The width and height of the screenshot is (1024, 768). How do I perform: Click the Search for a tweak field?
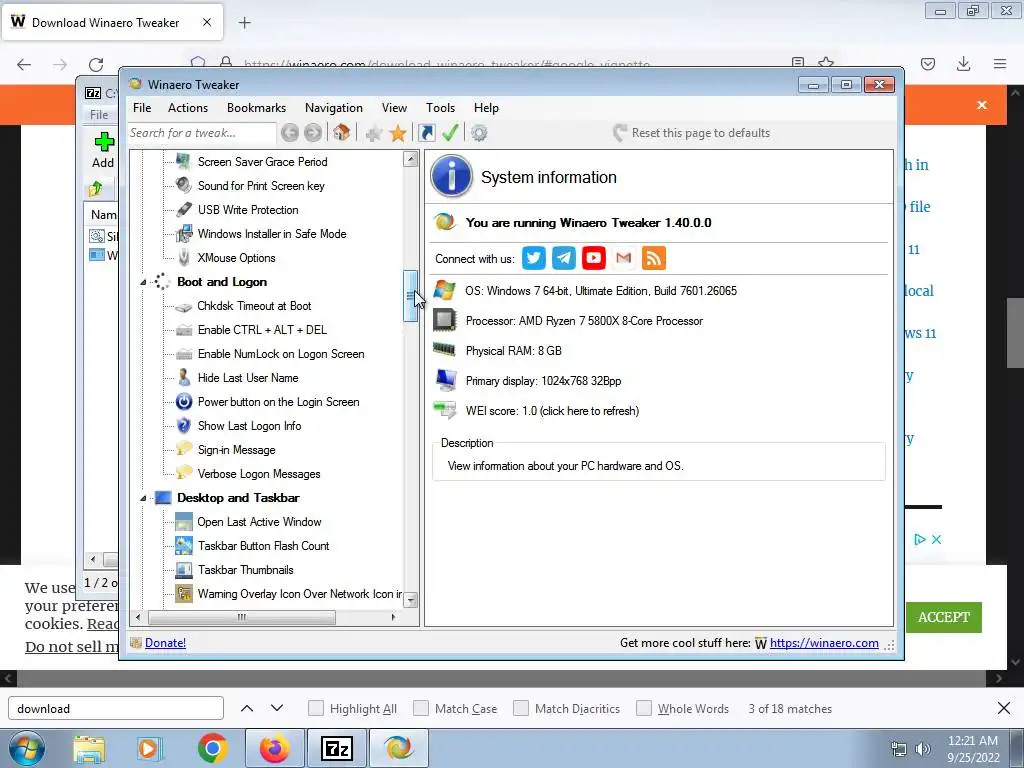[202, 133]
